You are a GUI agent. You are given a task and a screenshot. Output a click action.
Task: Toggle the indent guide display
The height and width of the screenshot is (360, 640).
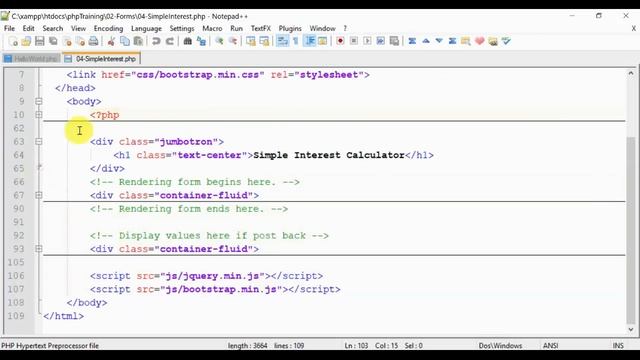tap(310, 41)
